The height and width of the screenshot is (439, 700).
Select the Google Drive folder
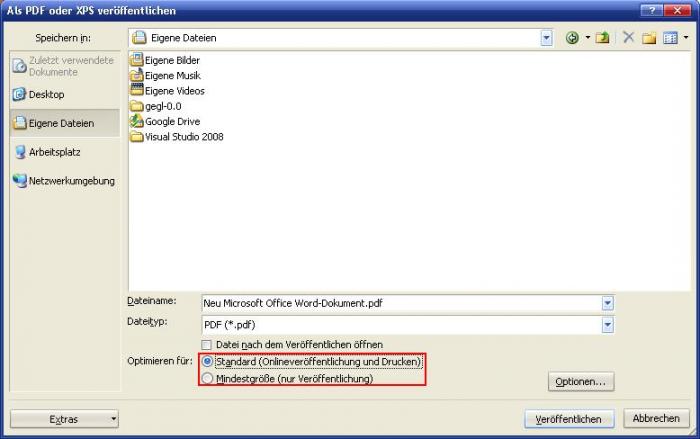[165, 121]
